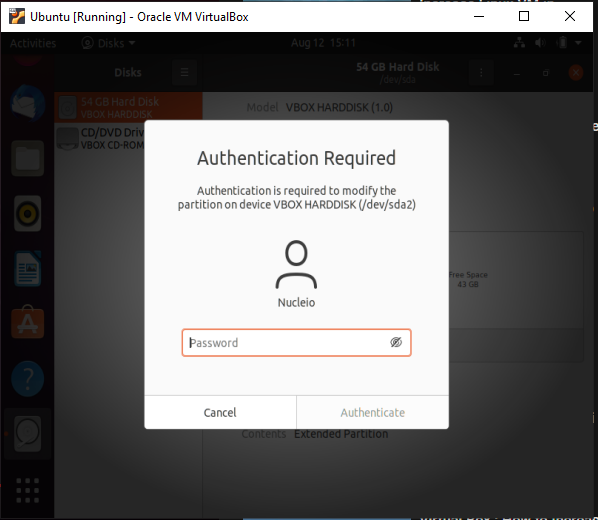Click the VirtualBox title bar icon
The image size is (598, 520).
(x=17, y=16)
